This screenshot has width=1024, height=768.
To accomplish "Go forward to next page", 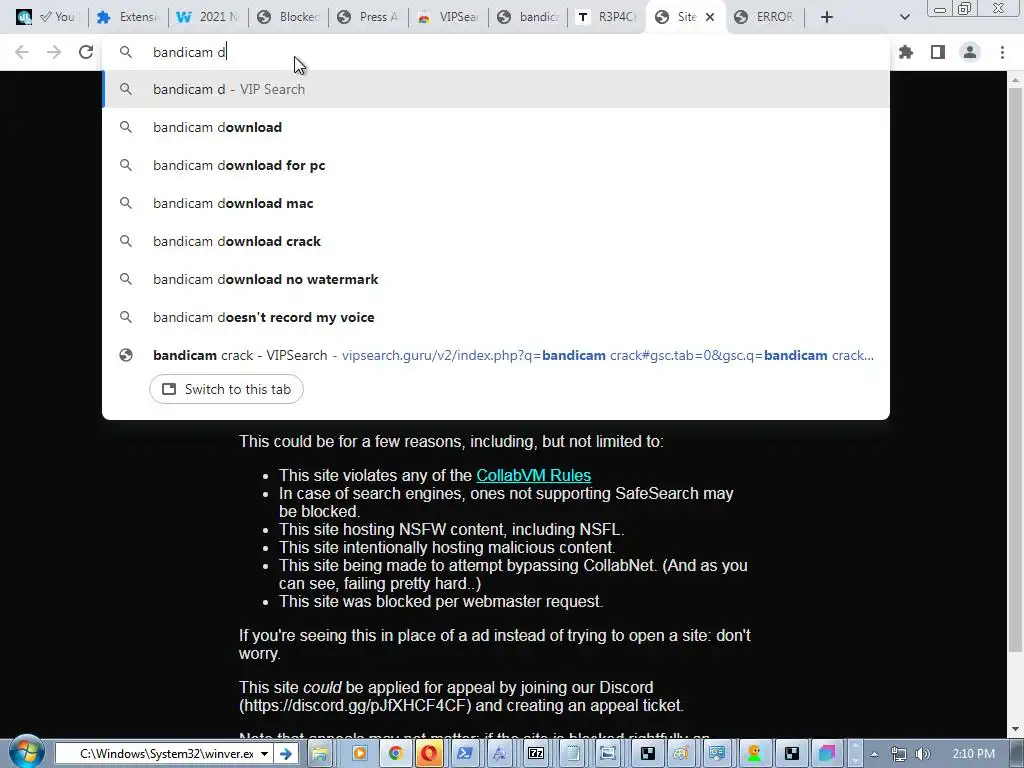I will pos(54,52).
